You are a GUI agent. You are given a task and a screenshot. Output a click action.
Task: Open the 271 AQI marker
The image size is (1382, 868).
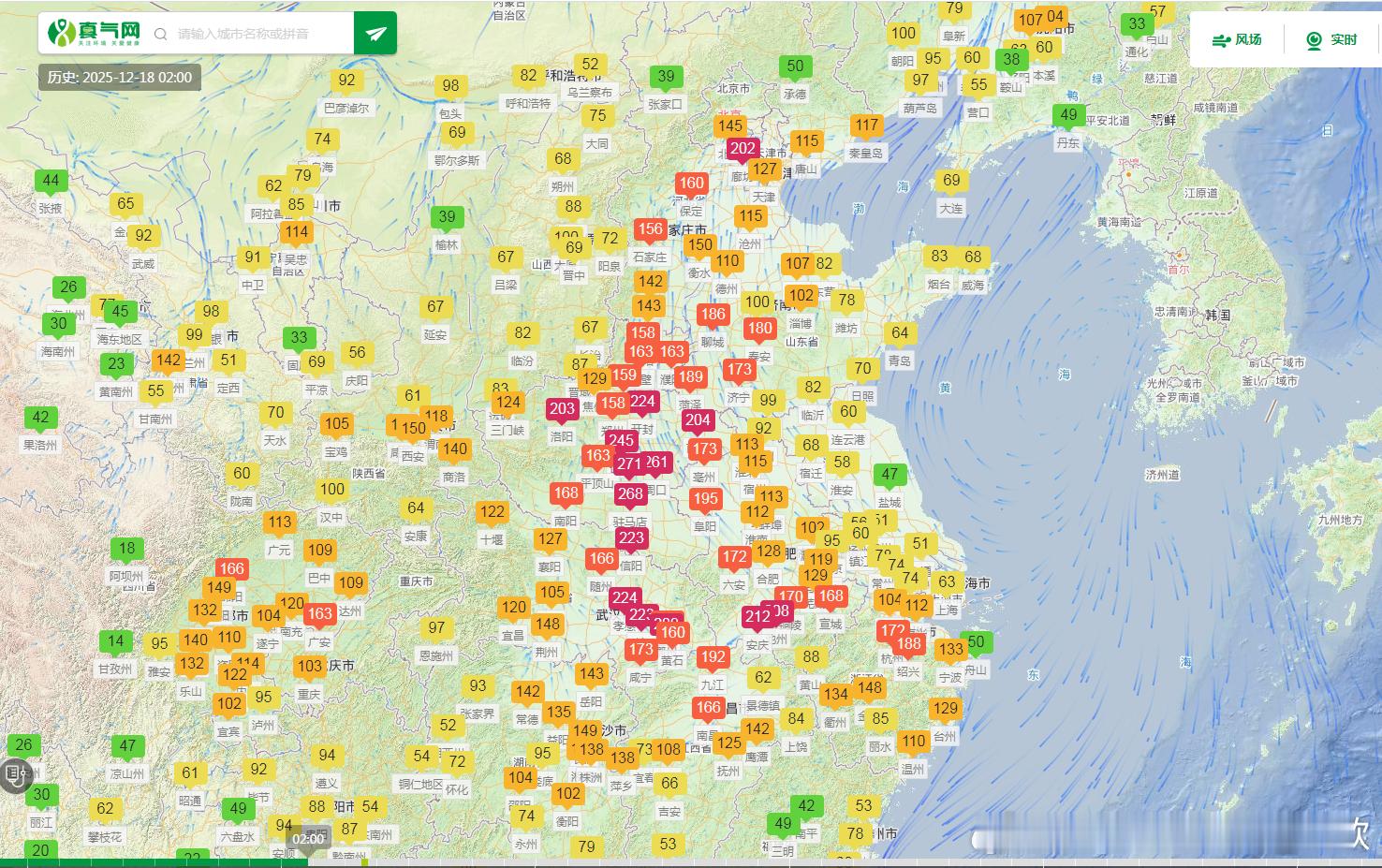629,463
